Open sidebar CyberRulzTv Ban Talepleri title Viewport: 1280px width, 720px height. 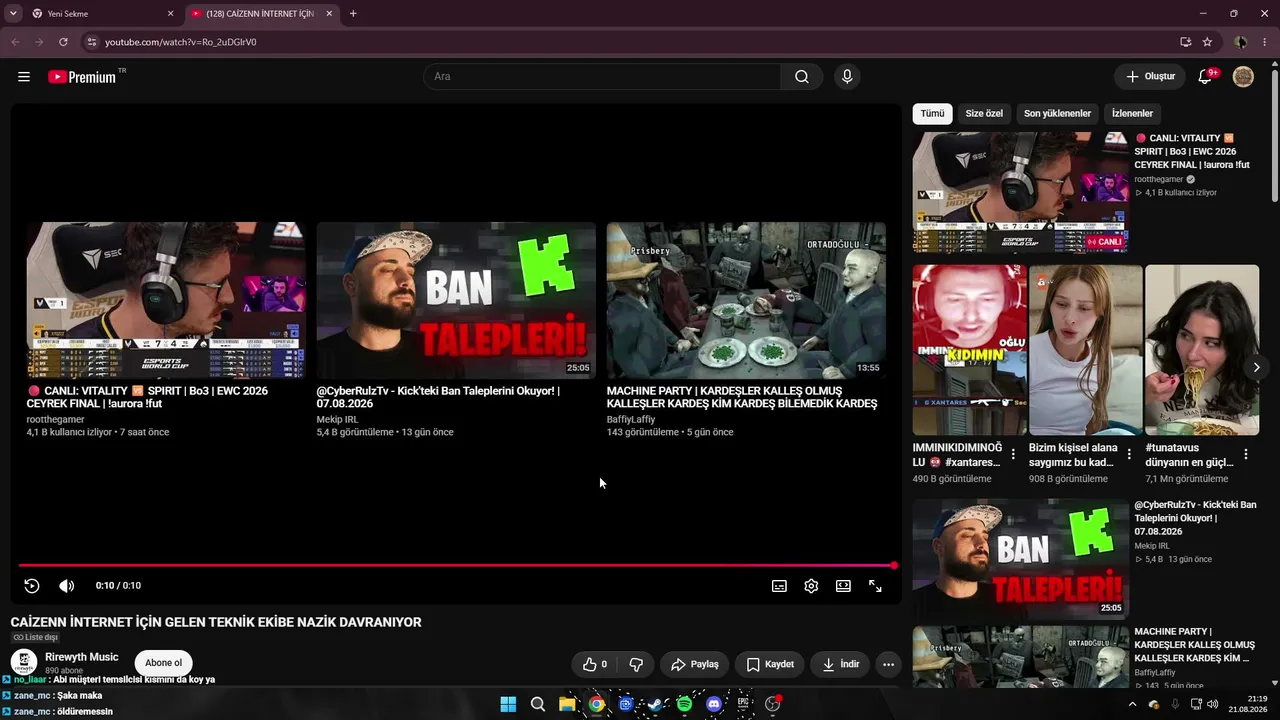coord(1195,518)
